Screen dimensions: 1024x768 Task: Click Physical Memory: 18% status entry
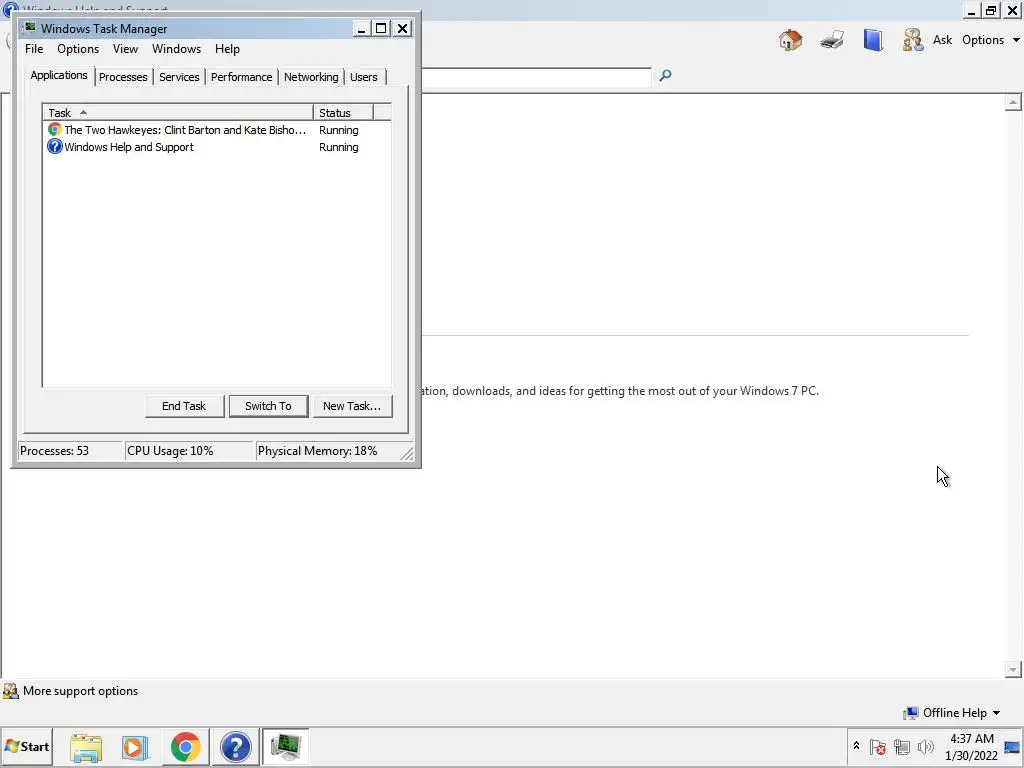[x=327, y=451]
